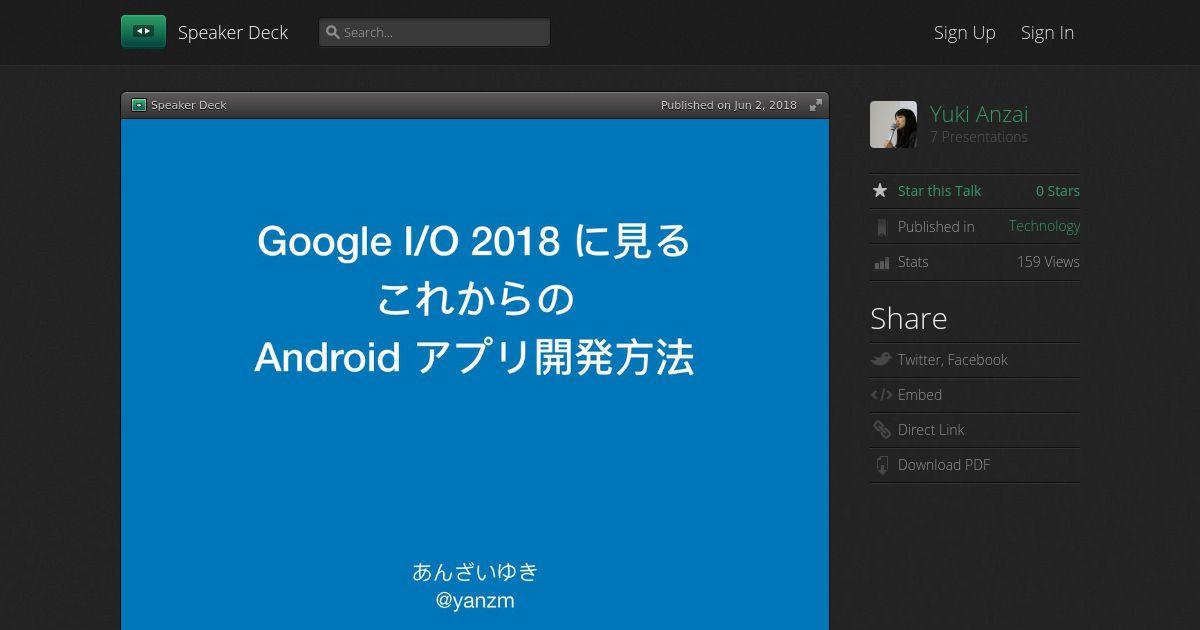Click the 7 Presentations text
The height and width of the screenshot is (630, 1200).
[x=979, y=137]
